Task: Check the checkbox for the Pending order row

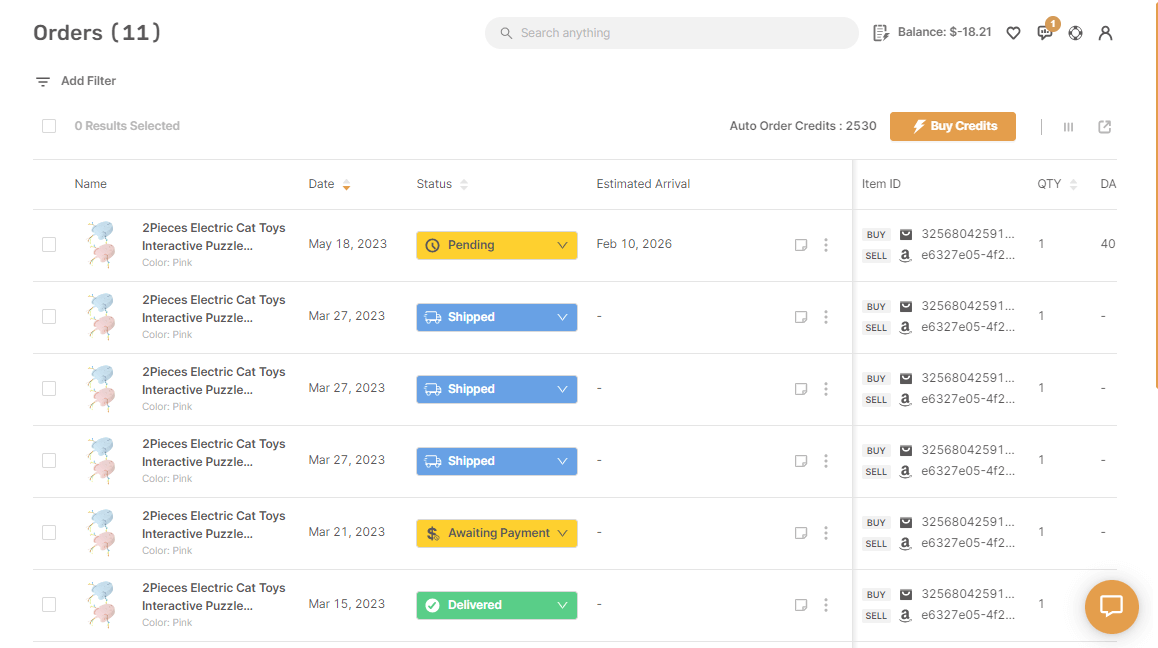Action: coord(49,244)
